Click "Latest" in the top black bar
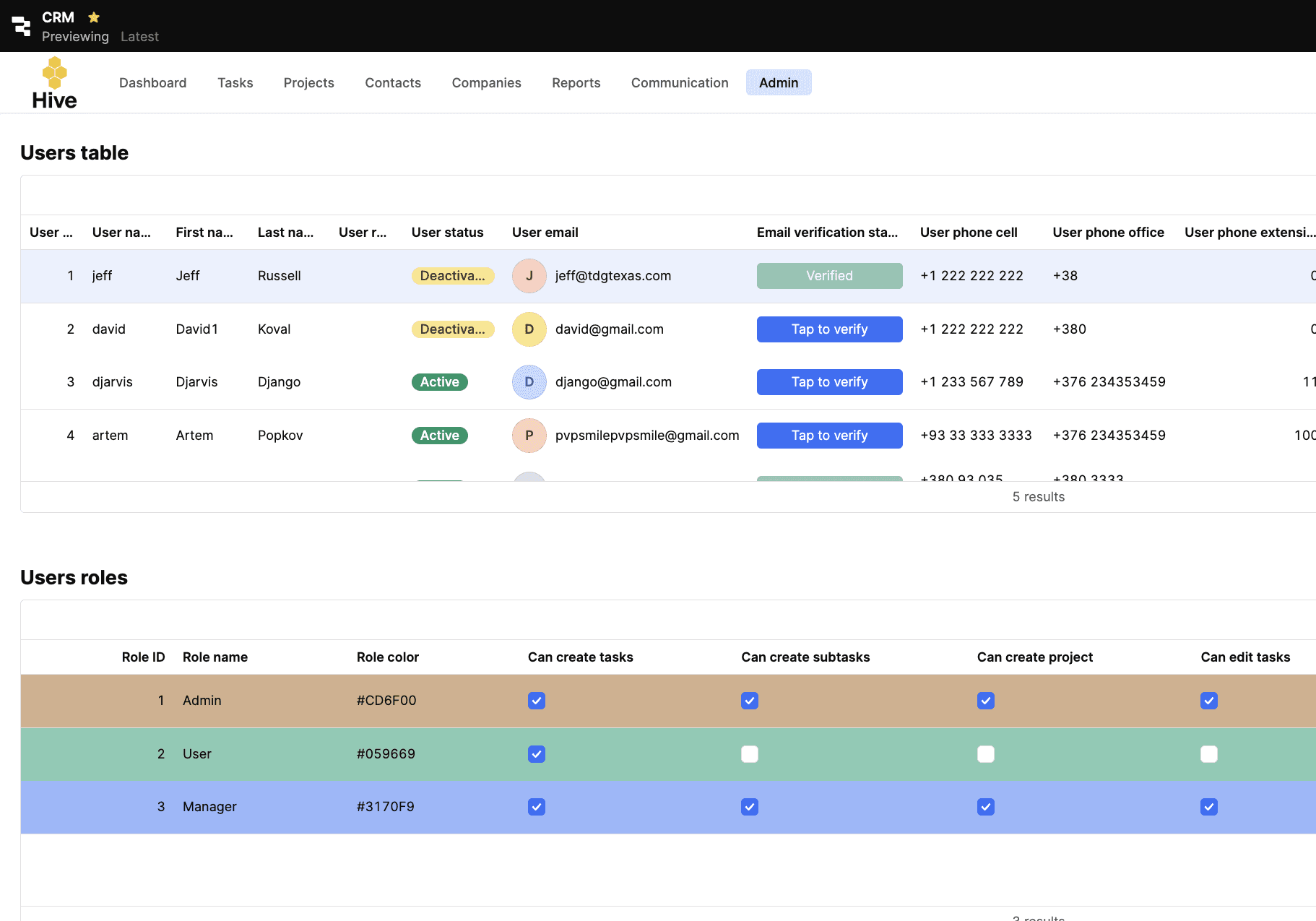This screenshot has width=1316, height=921. [139, 36]
